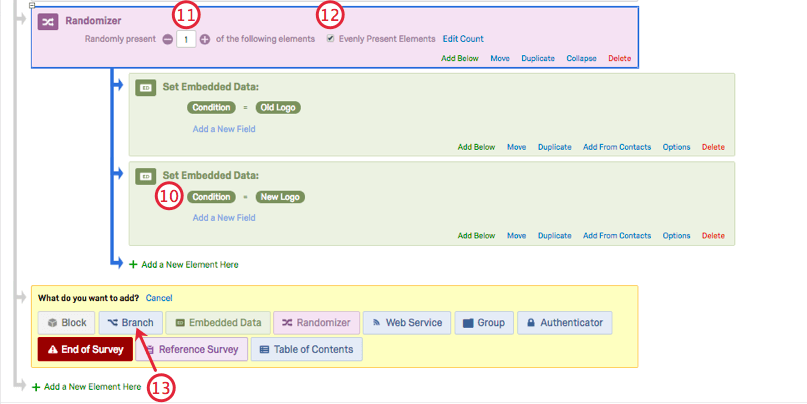
Task: Click Add a New Field under New Logo
Action: [224, 218]
